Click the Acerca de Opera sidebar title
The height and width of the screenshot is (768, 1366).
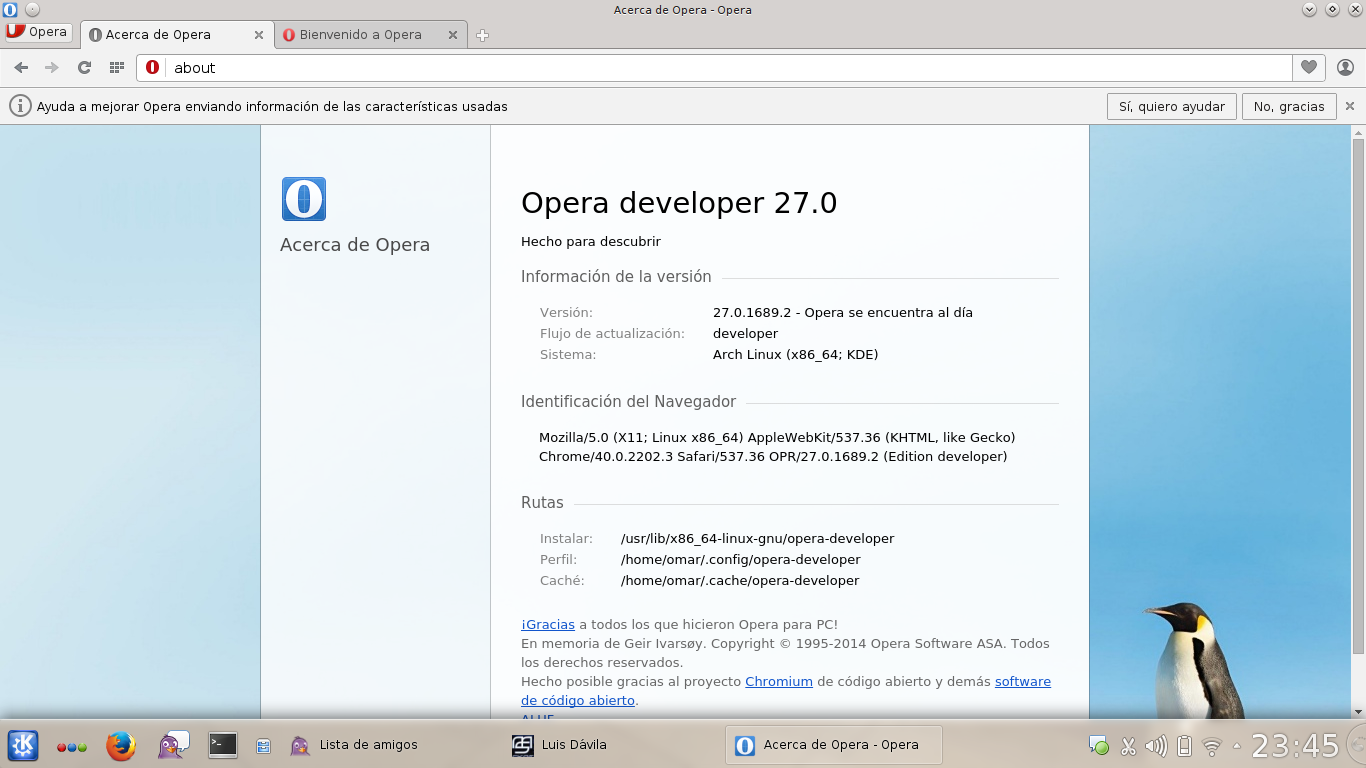pos(355,245)
